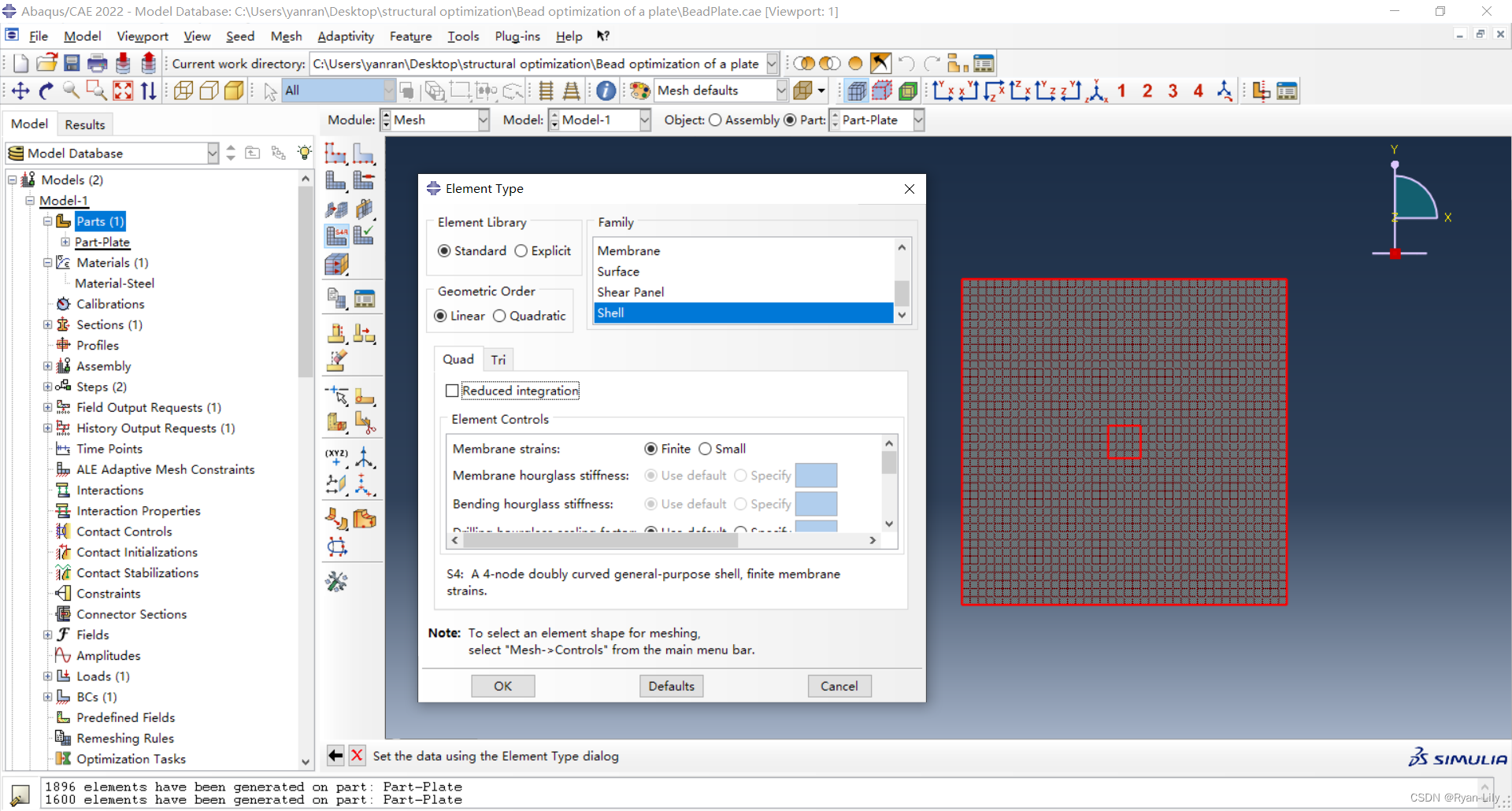1512x811 pixels.
Task: Save the model database
Action: click(72, 64)
